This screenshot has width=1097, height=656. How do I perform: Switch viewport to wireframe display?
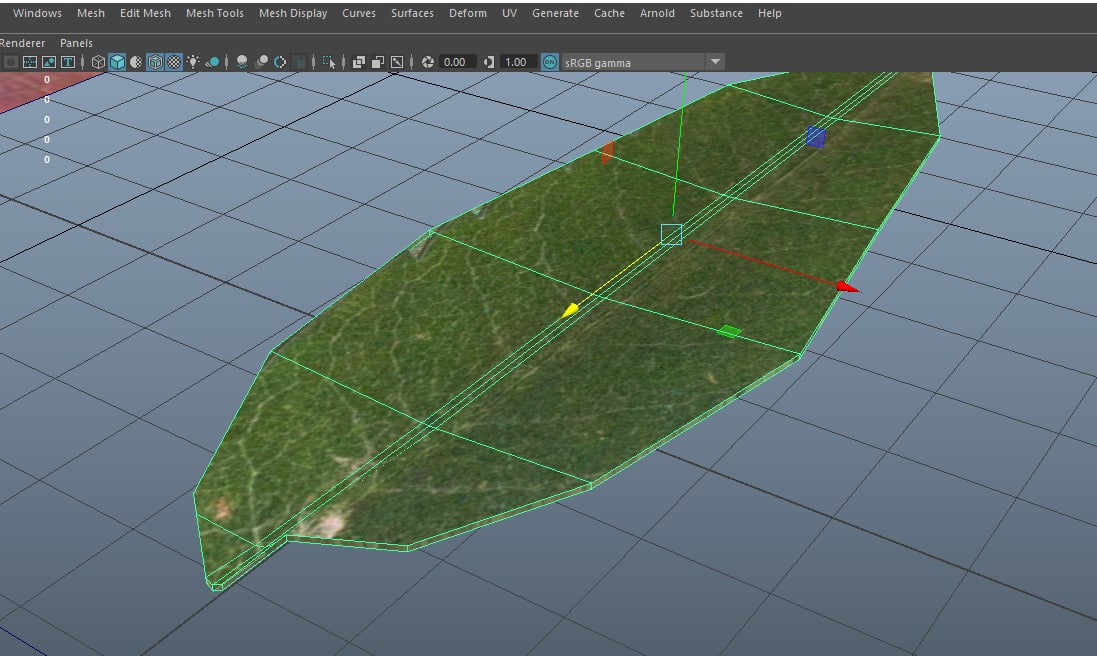tap(98, 62)
